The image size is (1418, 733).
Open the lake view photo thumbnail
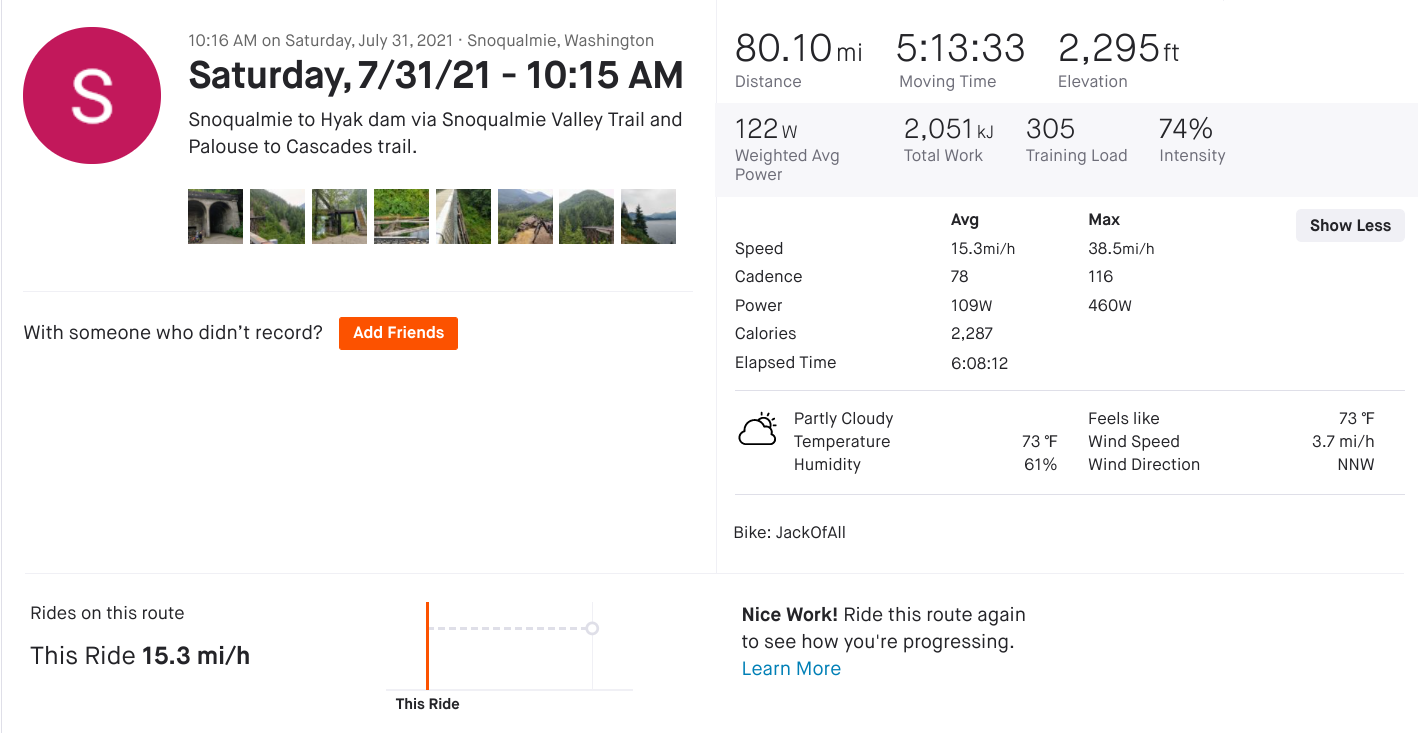[x=648, y=216]
